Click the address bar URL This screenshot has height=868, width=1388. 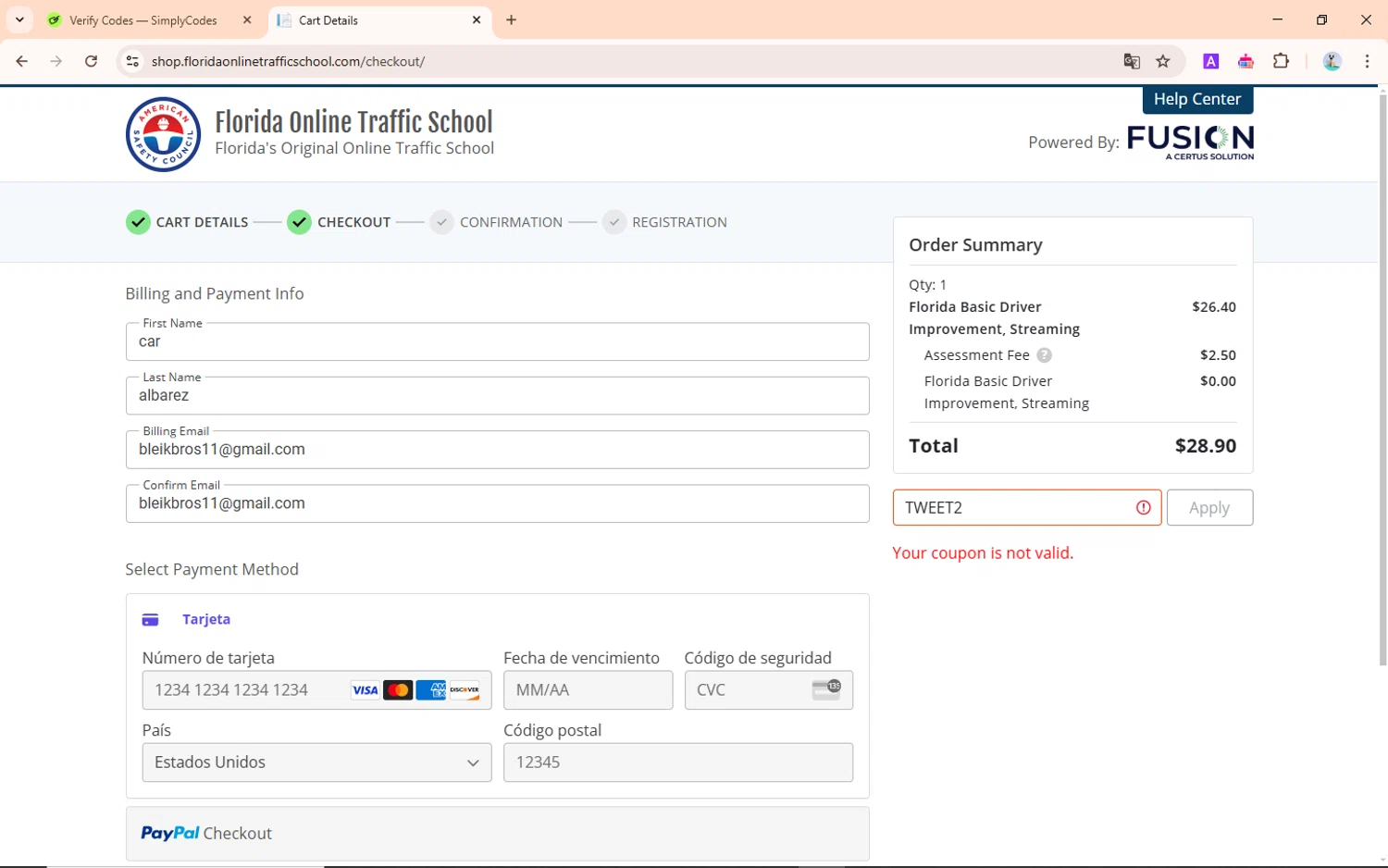[x=288, y=61]
